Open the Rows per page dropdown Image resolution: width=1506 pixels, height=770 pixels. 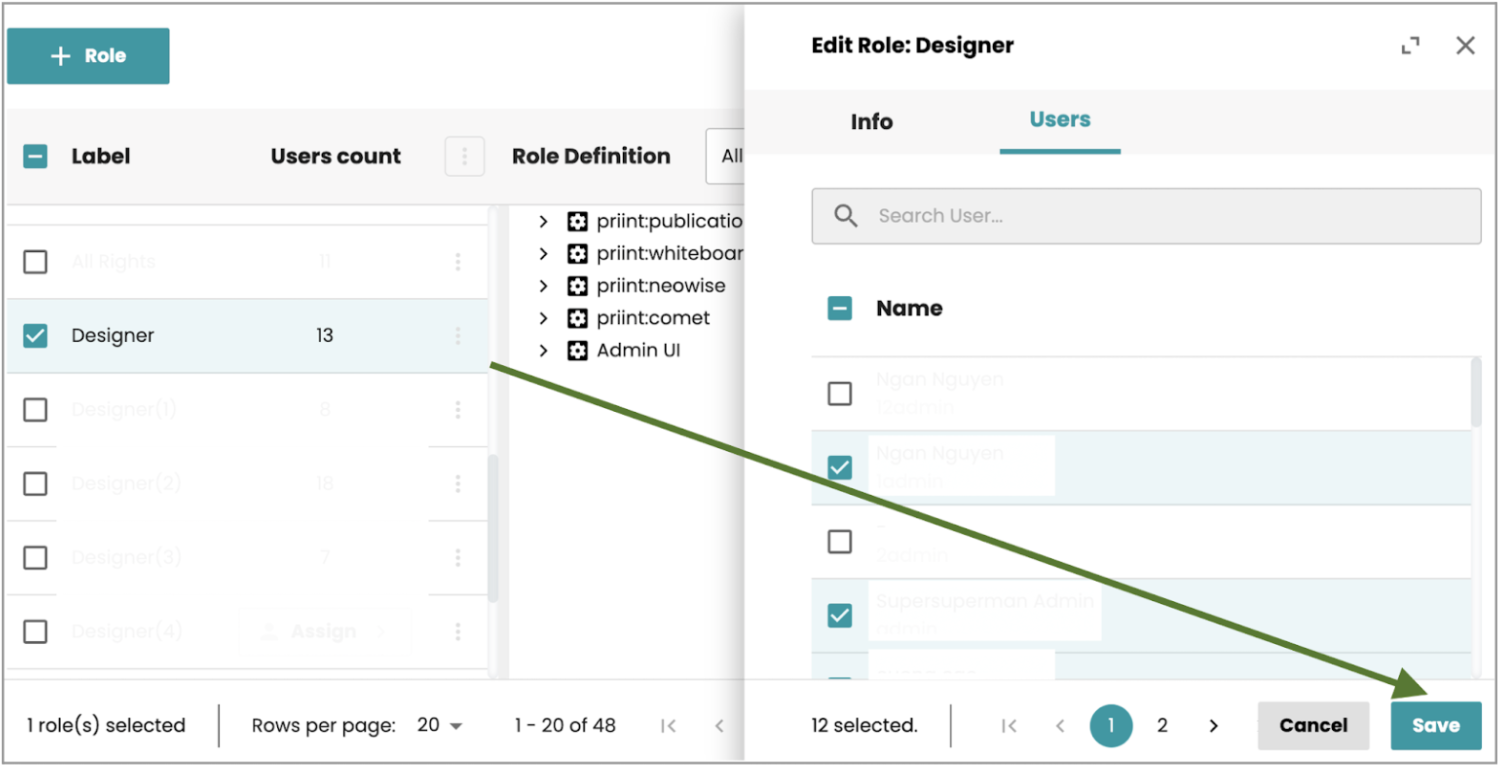[440, 726]
